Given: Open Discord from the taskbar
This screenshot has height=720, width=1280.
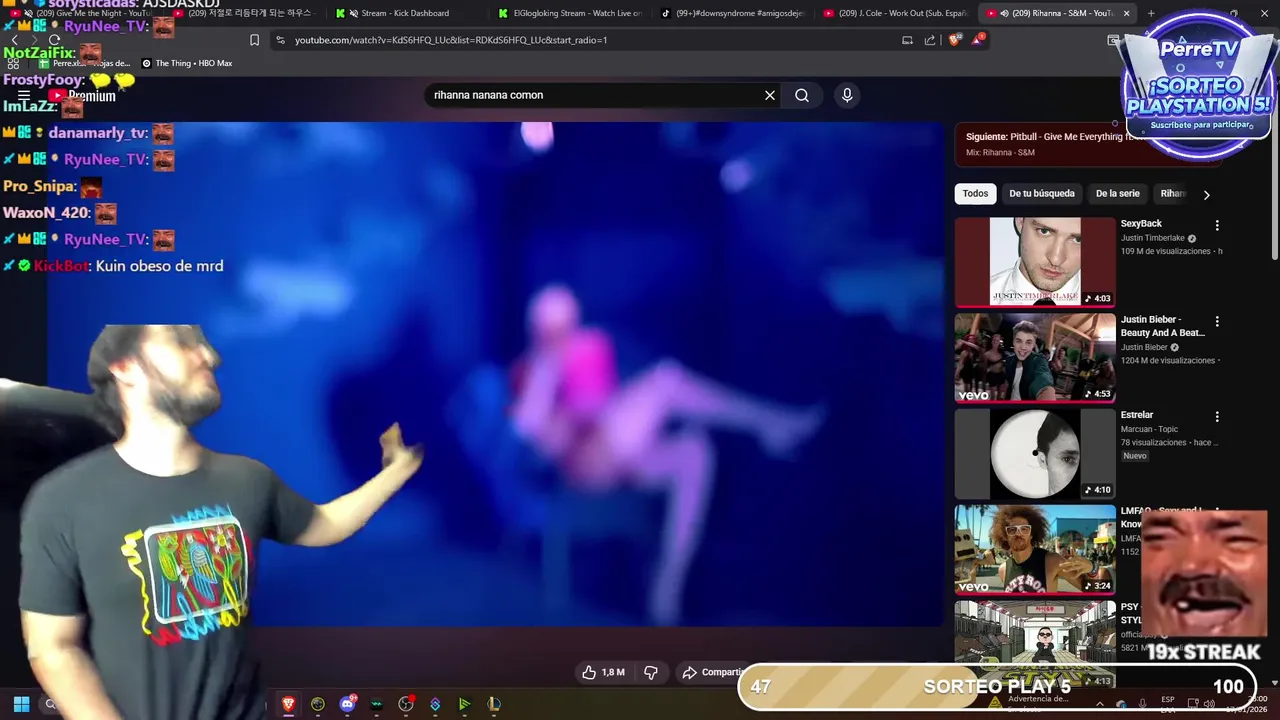Looking at the screenshot, I should pyautogui.click(x=347, y=704).
